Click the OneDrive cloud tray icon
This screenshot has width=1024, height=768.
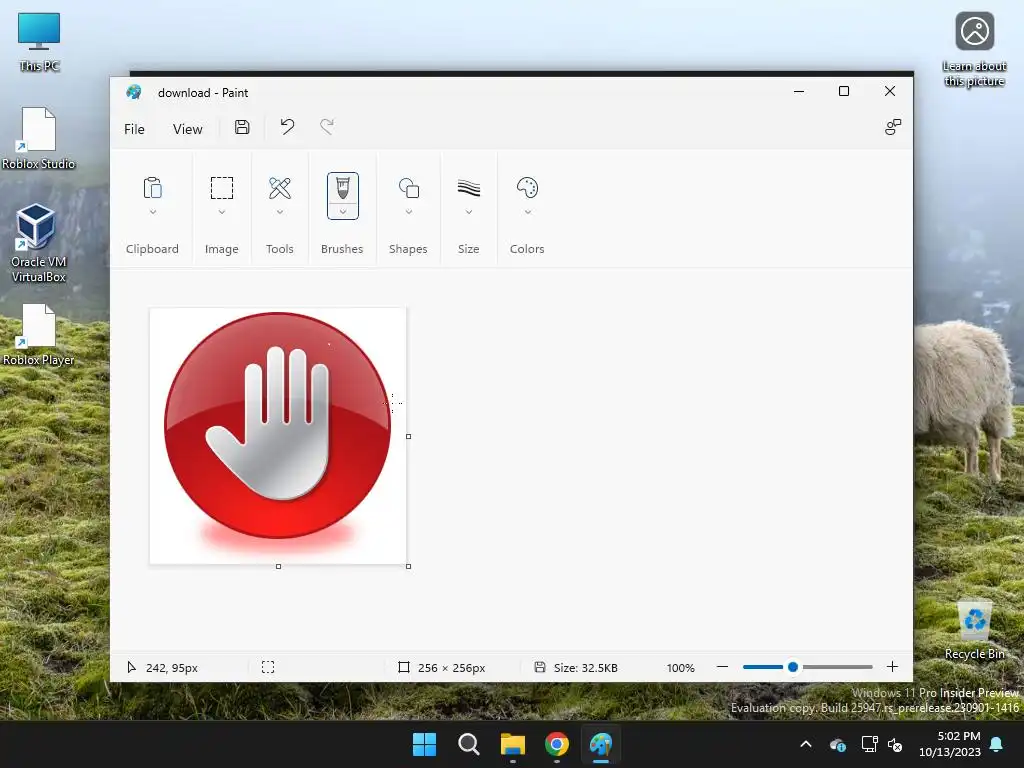[838, 744]
